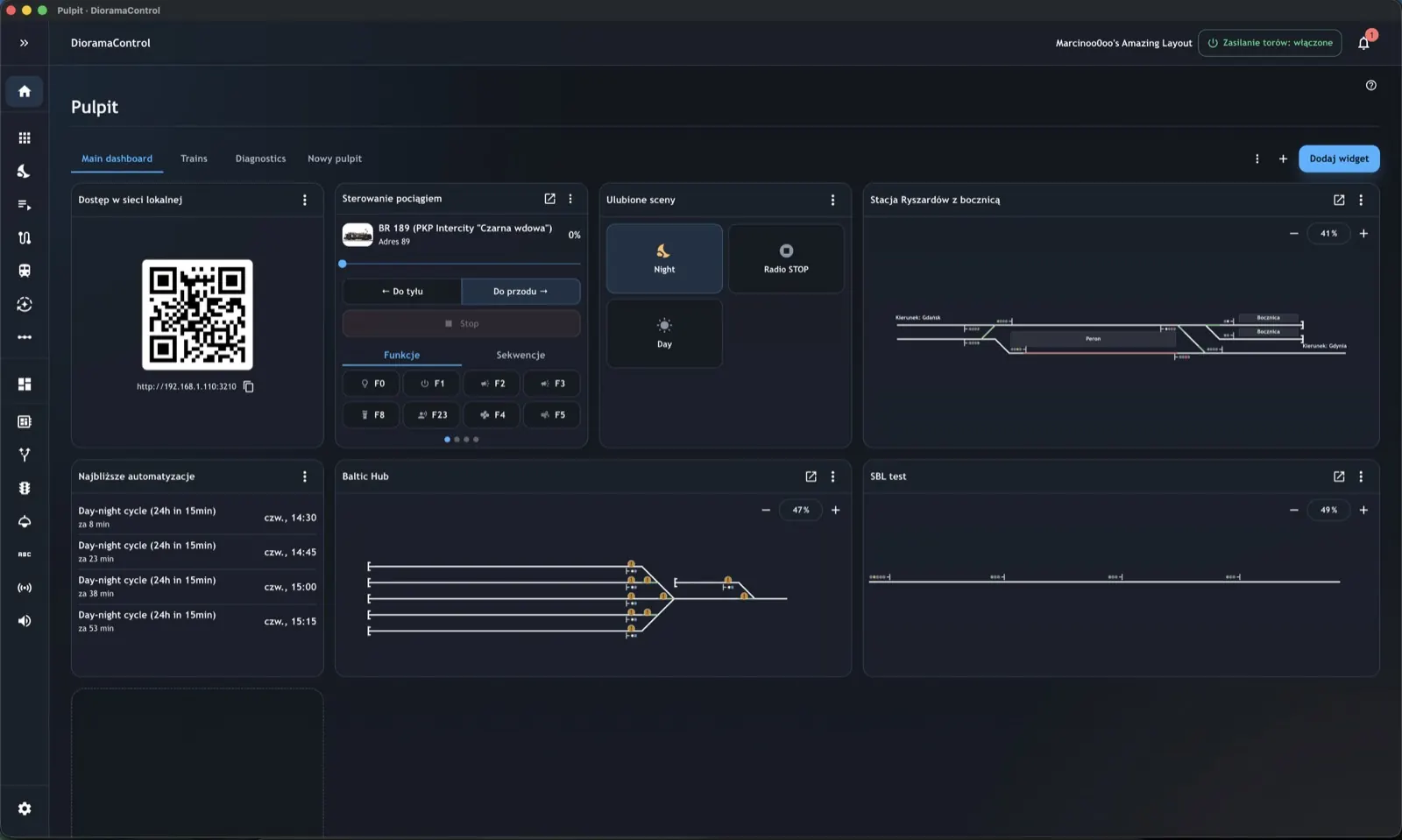This screenshot has height=840, width=1402.
Task: Switch to Trains tab
Action: tap(194, 159)
